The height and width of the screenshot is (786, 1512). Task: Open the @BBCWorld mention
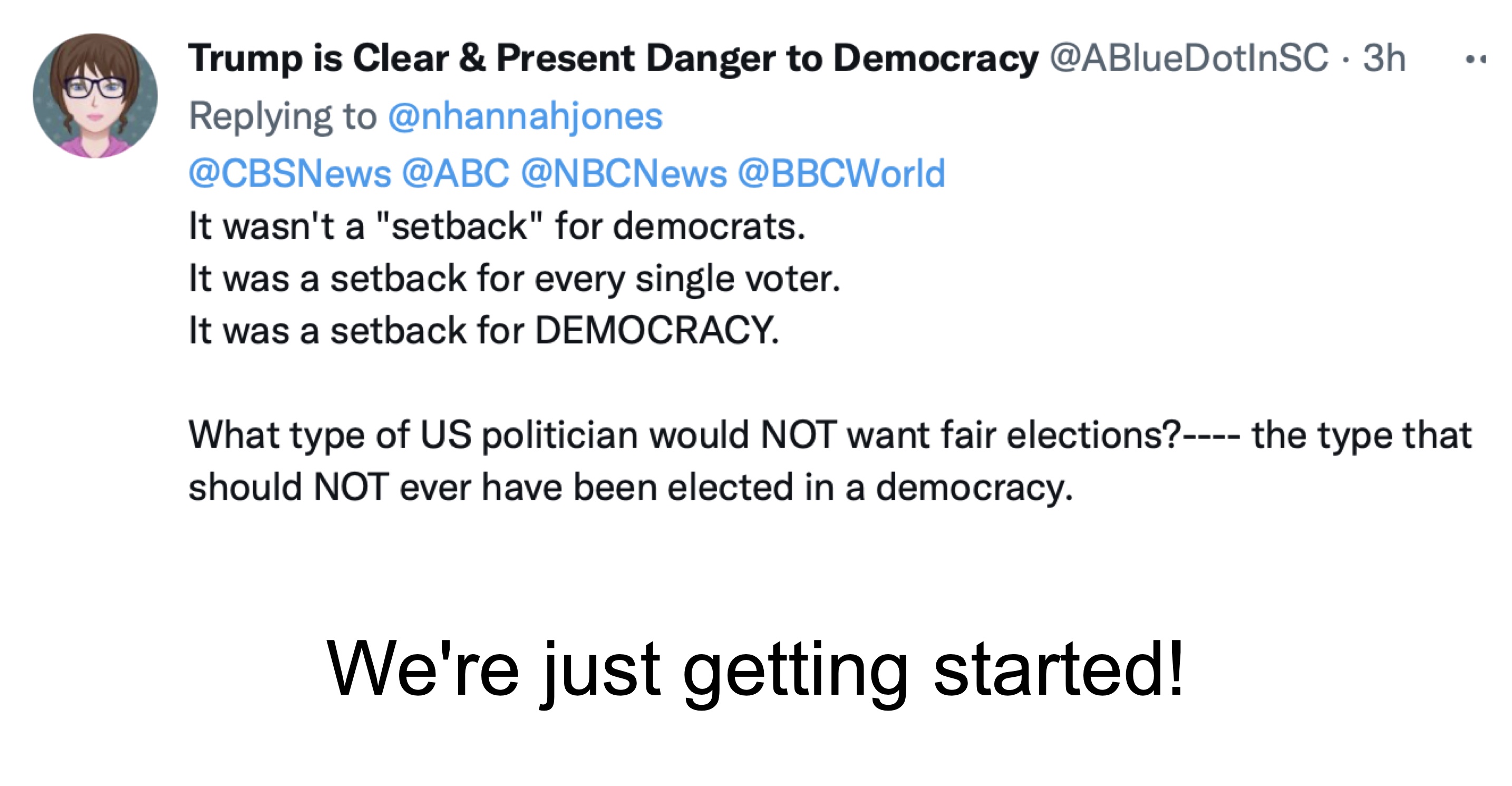click(840, 174)
